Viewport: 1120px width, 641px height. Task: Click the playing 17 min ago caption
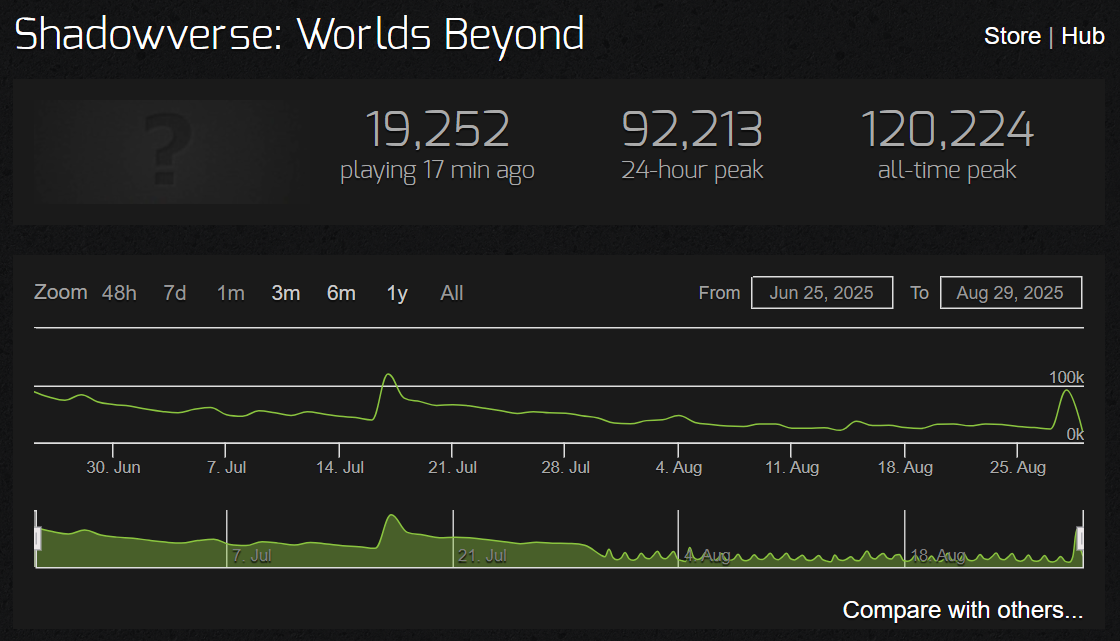pyautogui.click(x=437, y=171)
